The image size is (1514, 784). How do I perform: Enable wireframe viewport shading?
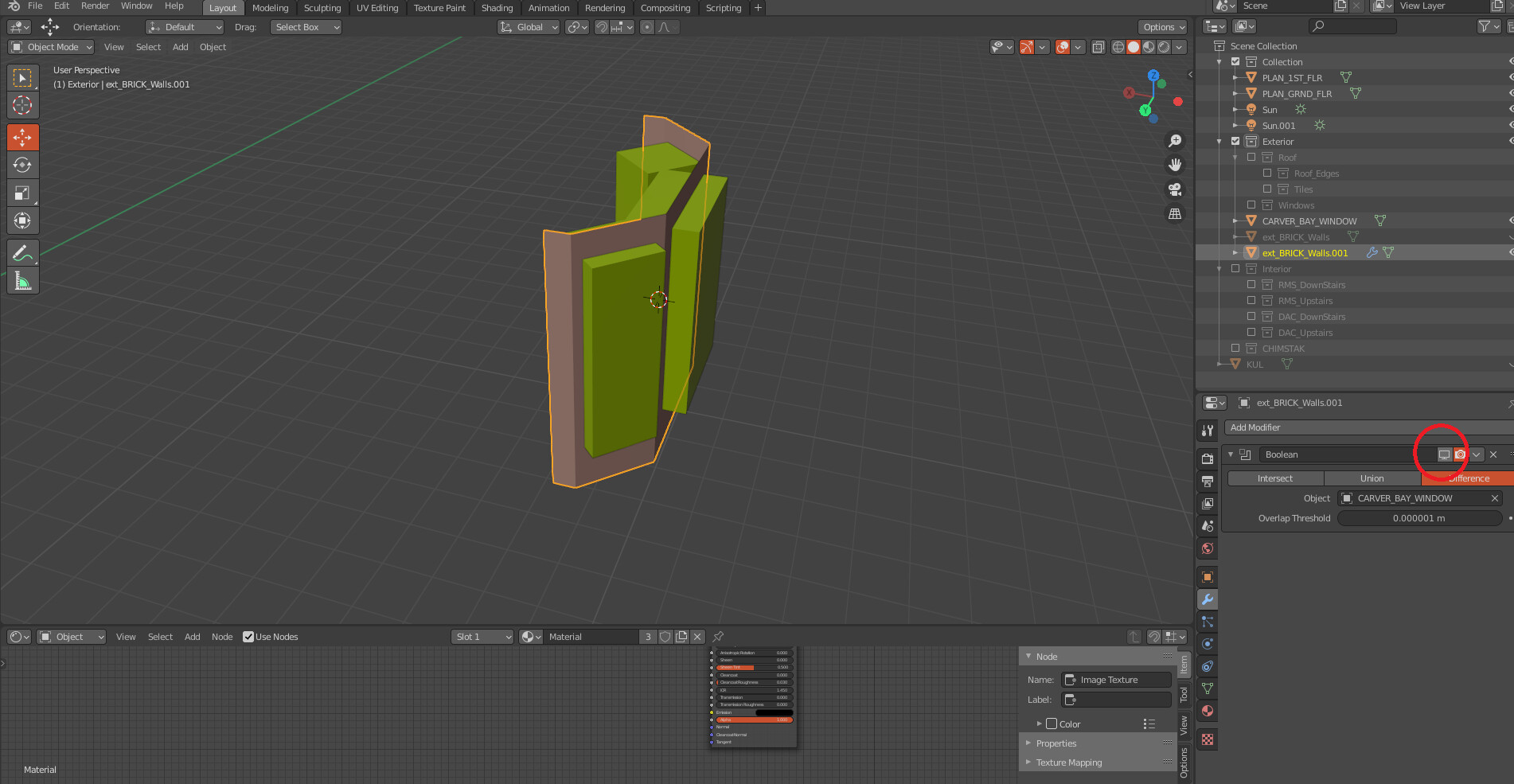1119,47
